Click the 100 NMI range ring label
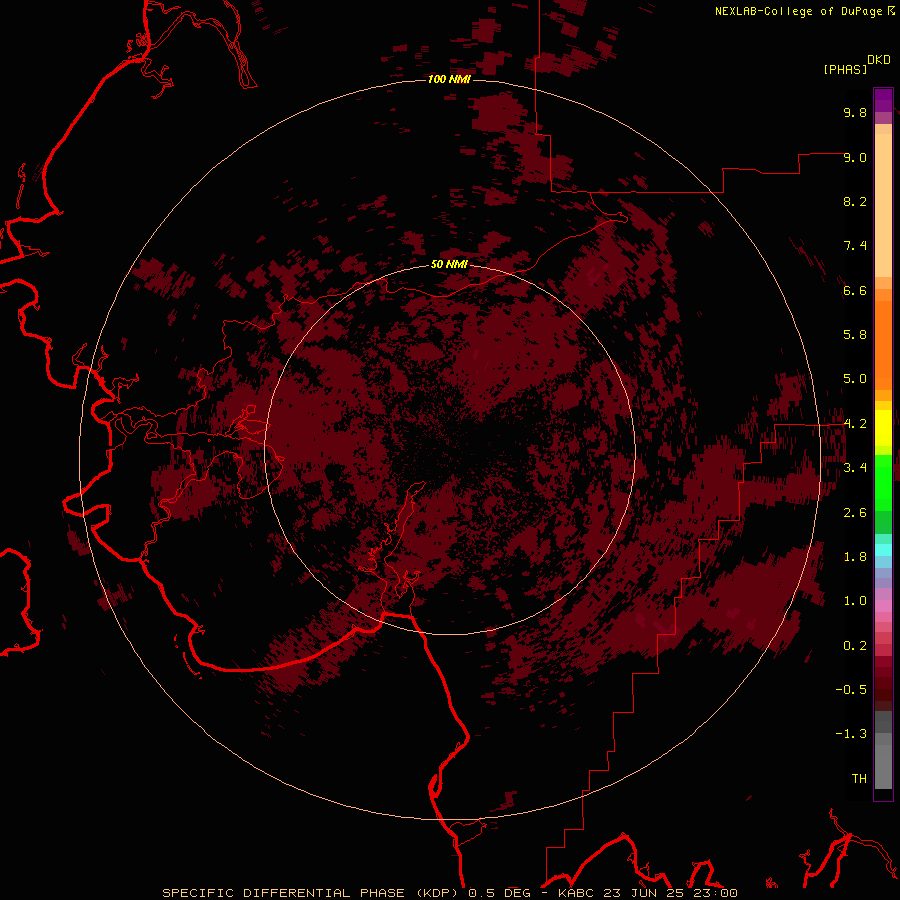 (449, 79)
